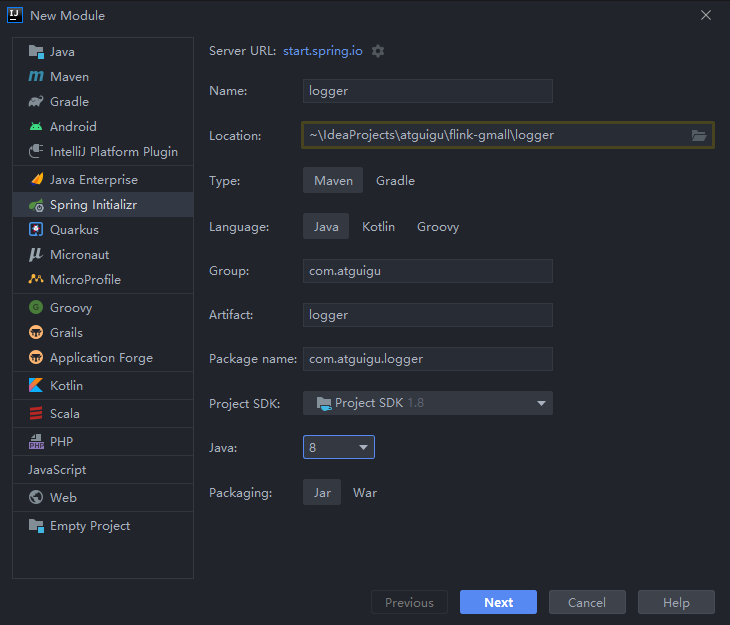Click the Web globe icon
Screen dimensions: 730x625
[36, 497]
